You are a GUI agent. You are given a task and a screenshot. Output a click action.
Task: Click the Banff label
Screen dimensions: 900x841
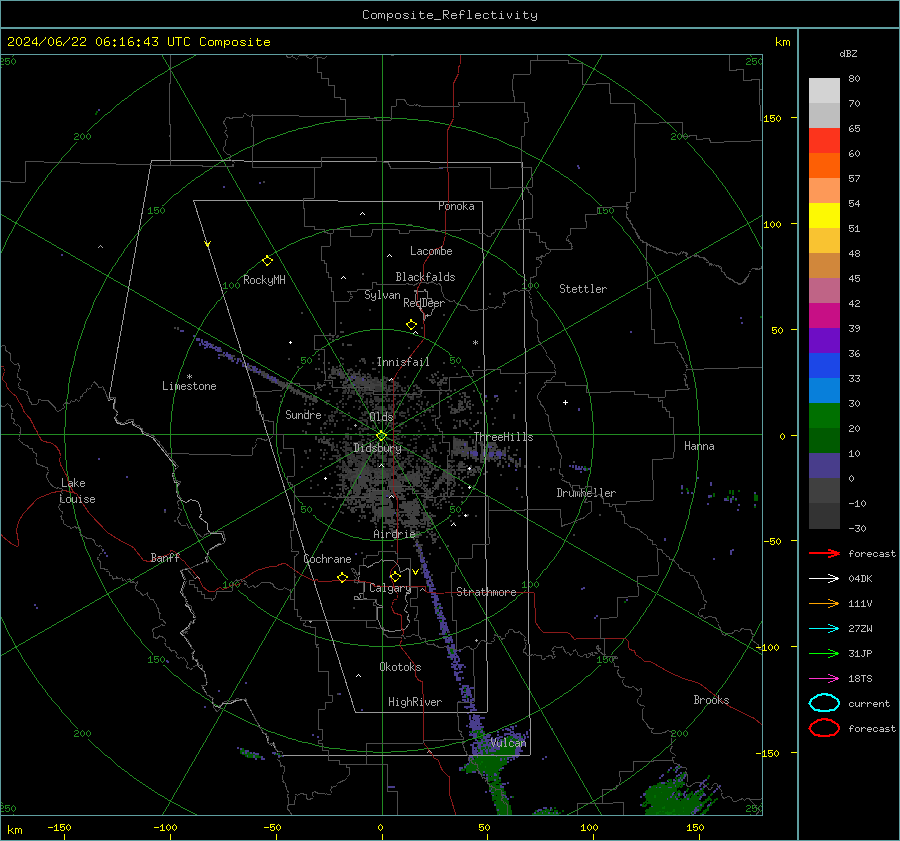tap(165, 557)
